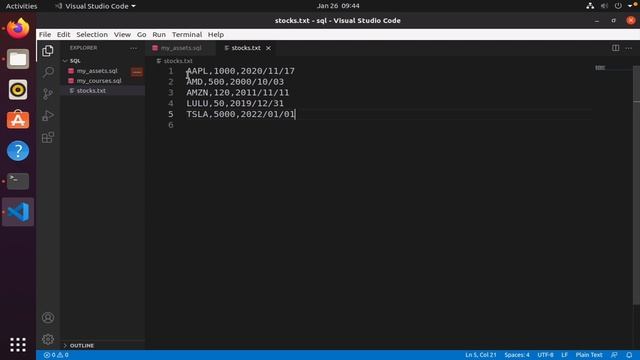Open the Terminal menu
Viewport: 640px width, 360px height.
[187, 34]
